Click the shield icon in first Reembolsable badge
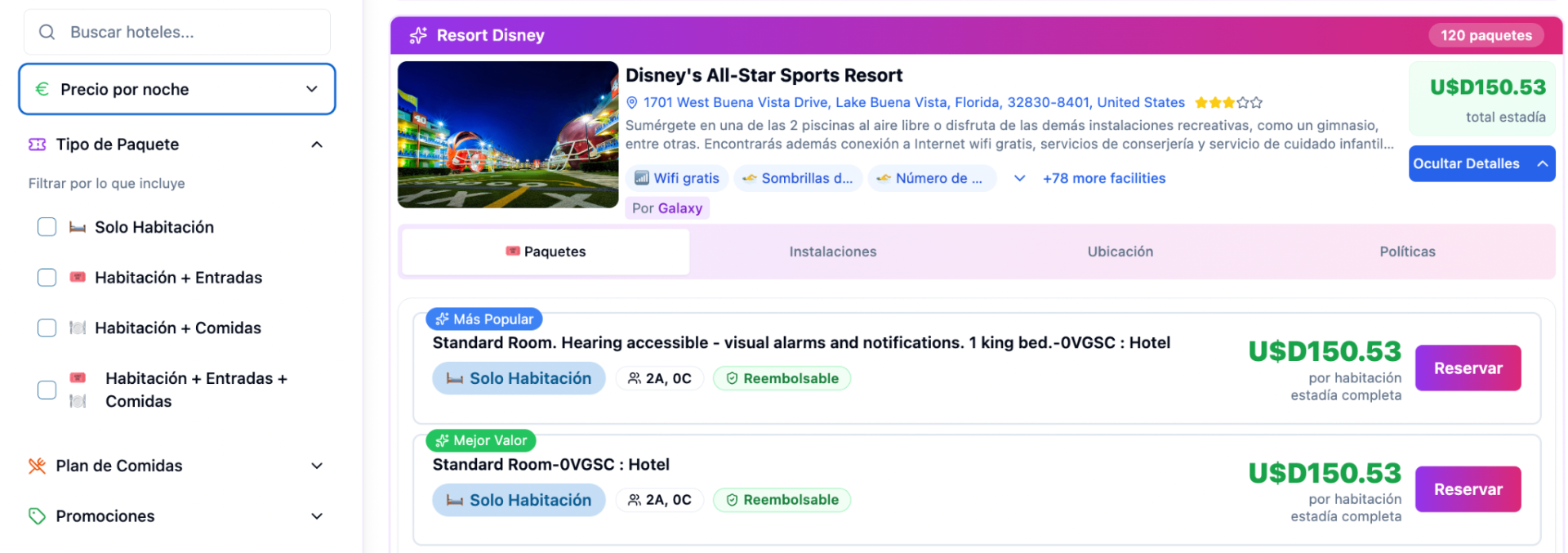 click(732, 378)
